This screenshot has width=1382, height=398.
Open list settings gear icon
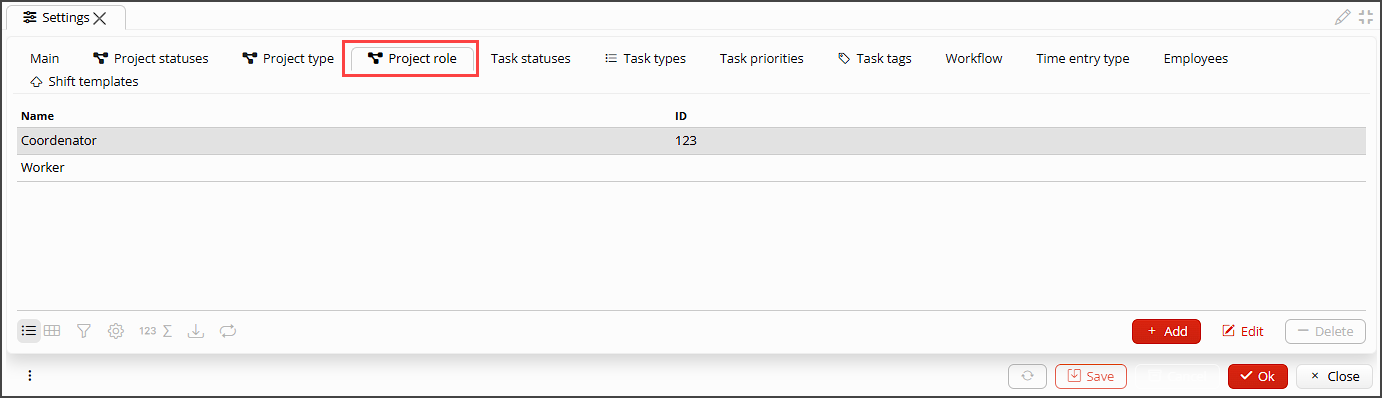tap(116, 331)
